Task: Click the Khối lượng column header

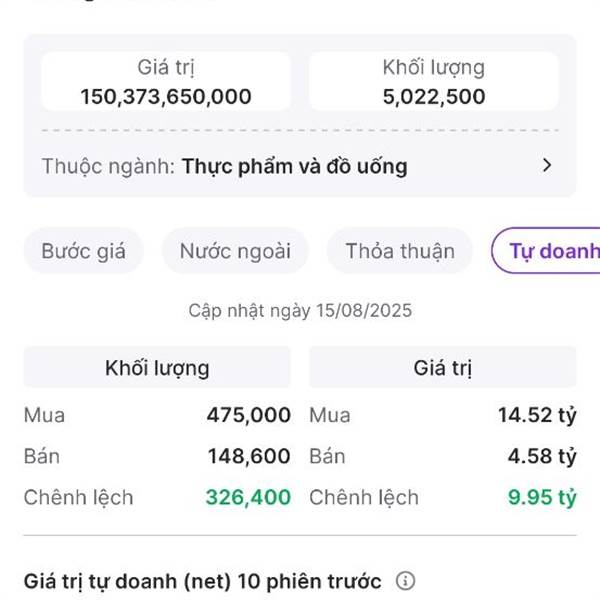Action: [x=157, y=367]
